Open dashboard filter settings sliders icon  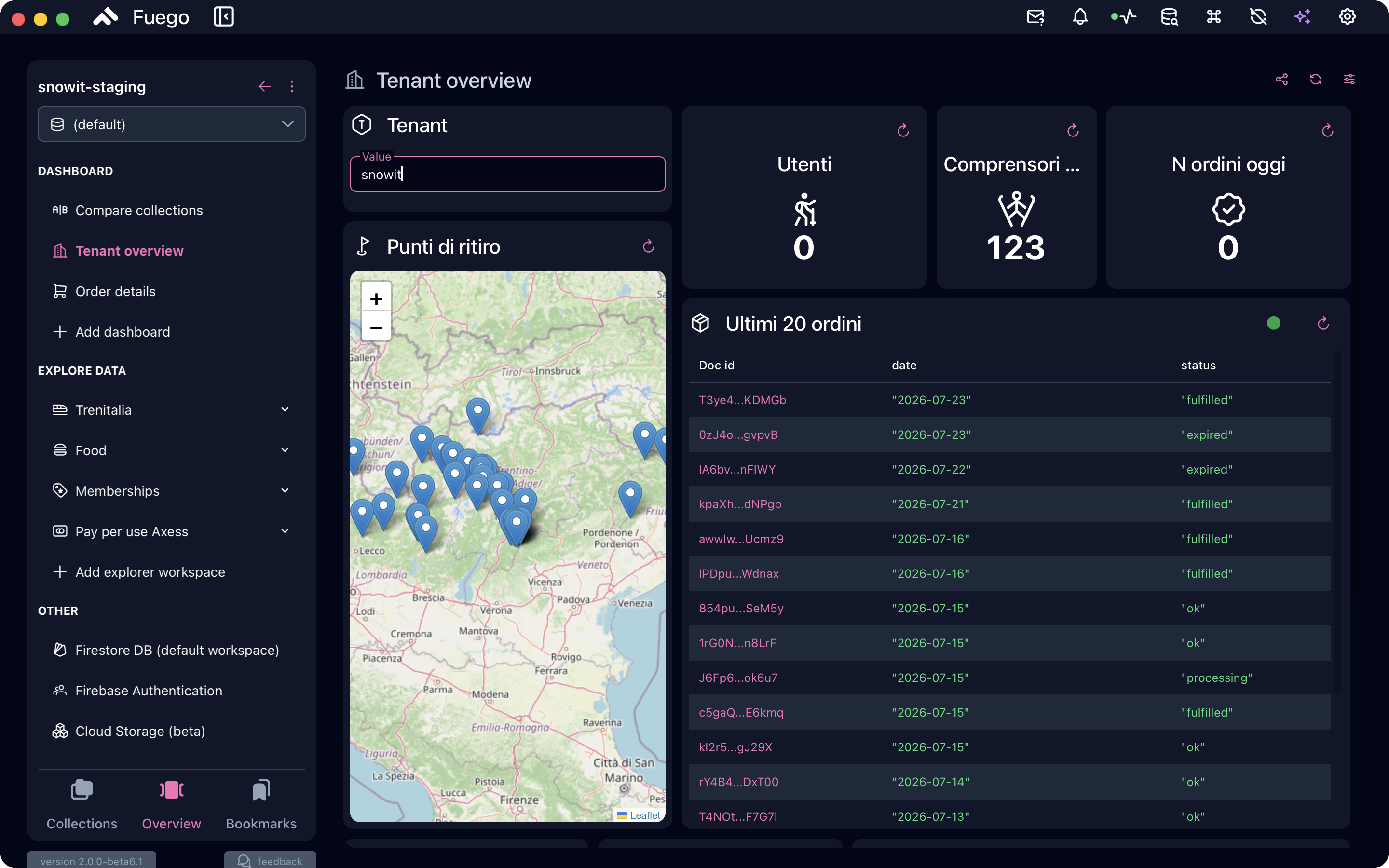click(x=1349, y=79)
